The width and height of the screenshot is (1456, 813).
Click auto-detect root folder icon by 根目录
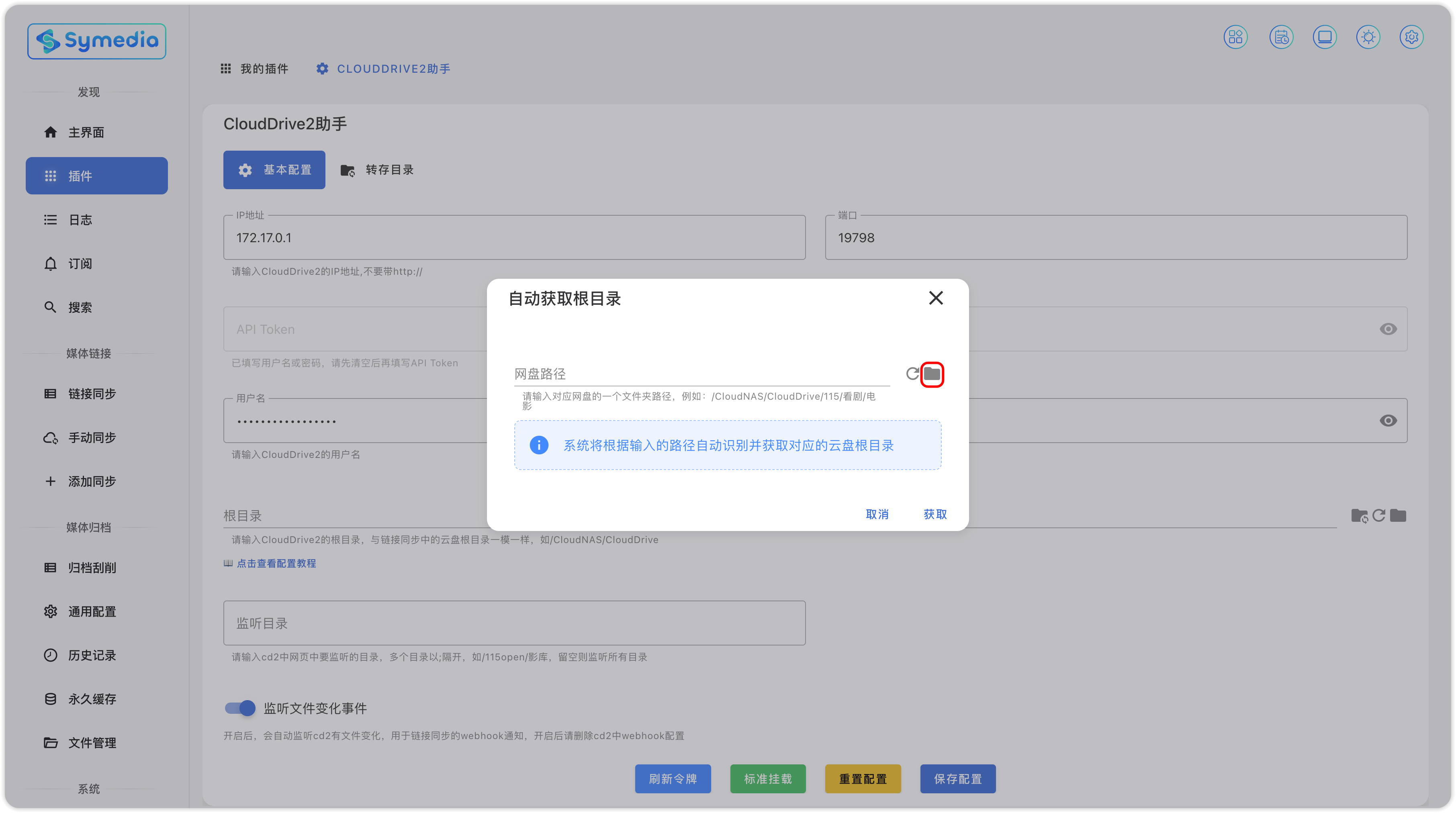pos(1359,515)
